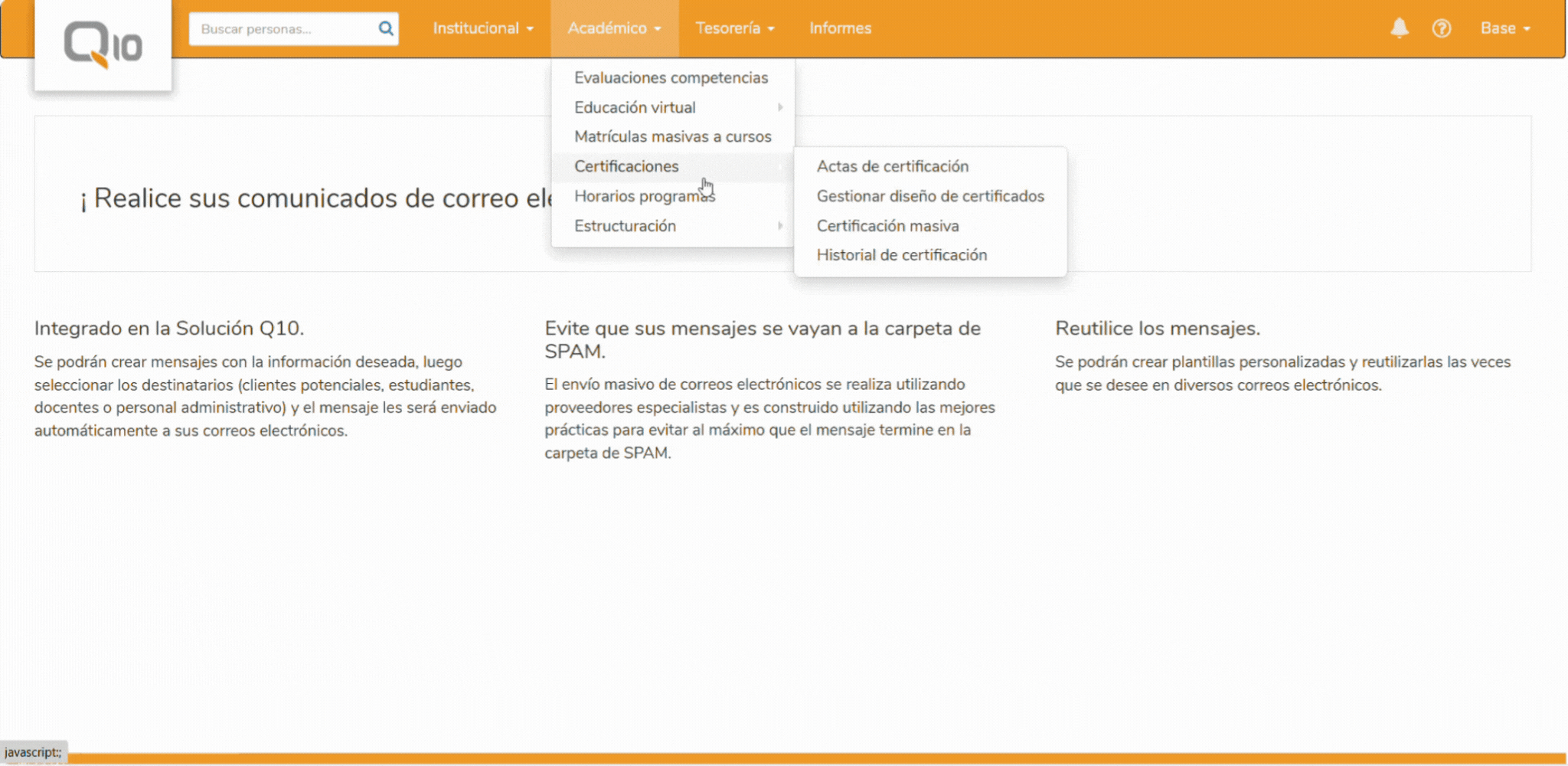This screenshot has width=1568, height=766.
Task: Open Historial de certificación
Action: pyautogui.click(x=901, y=255)
